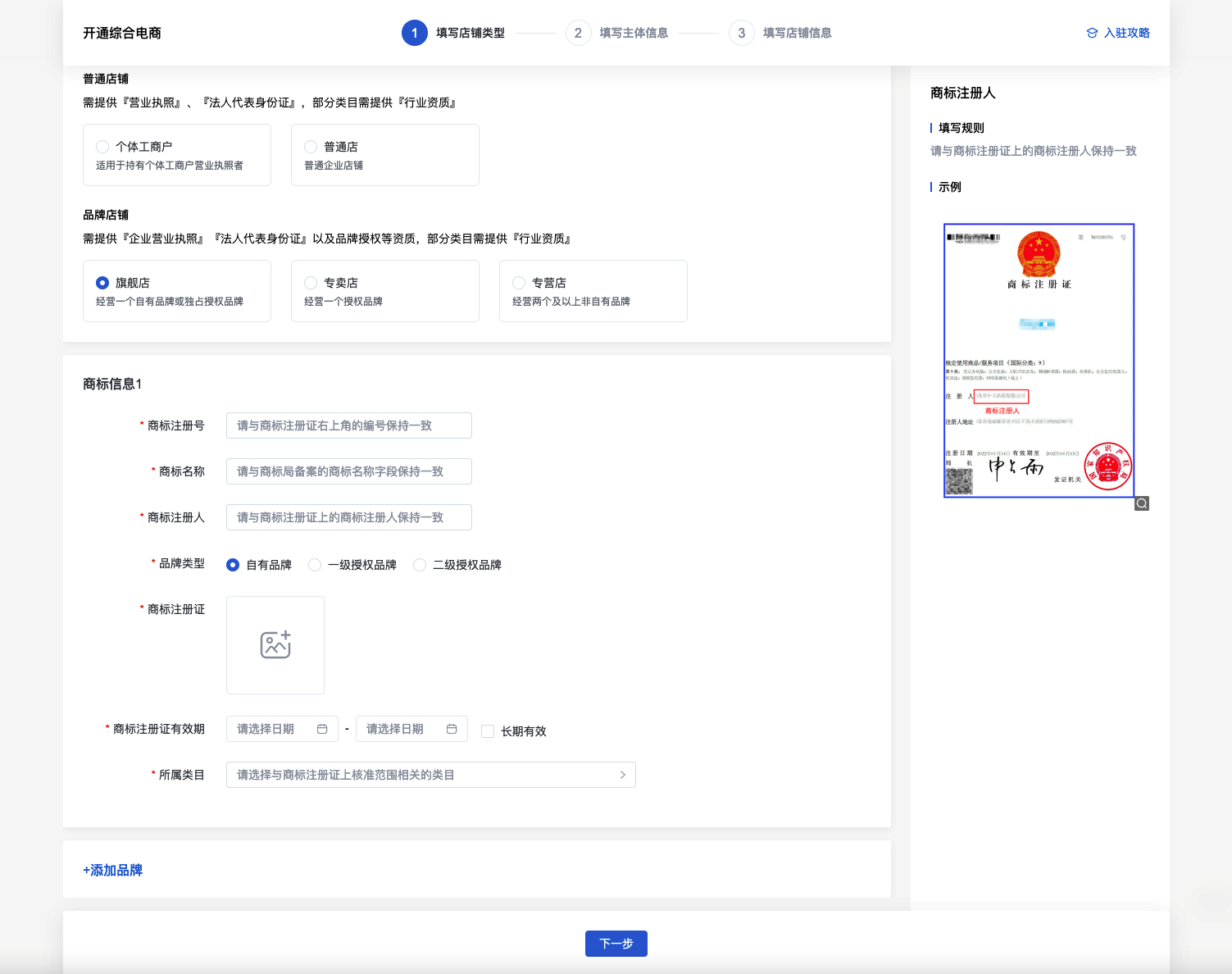Enable the 长期有效 checkbox
Image resolution: width=1232 pixels, height=974 pixels.
(488, 731)
